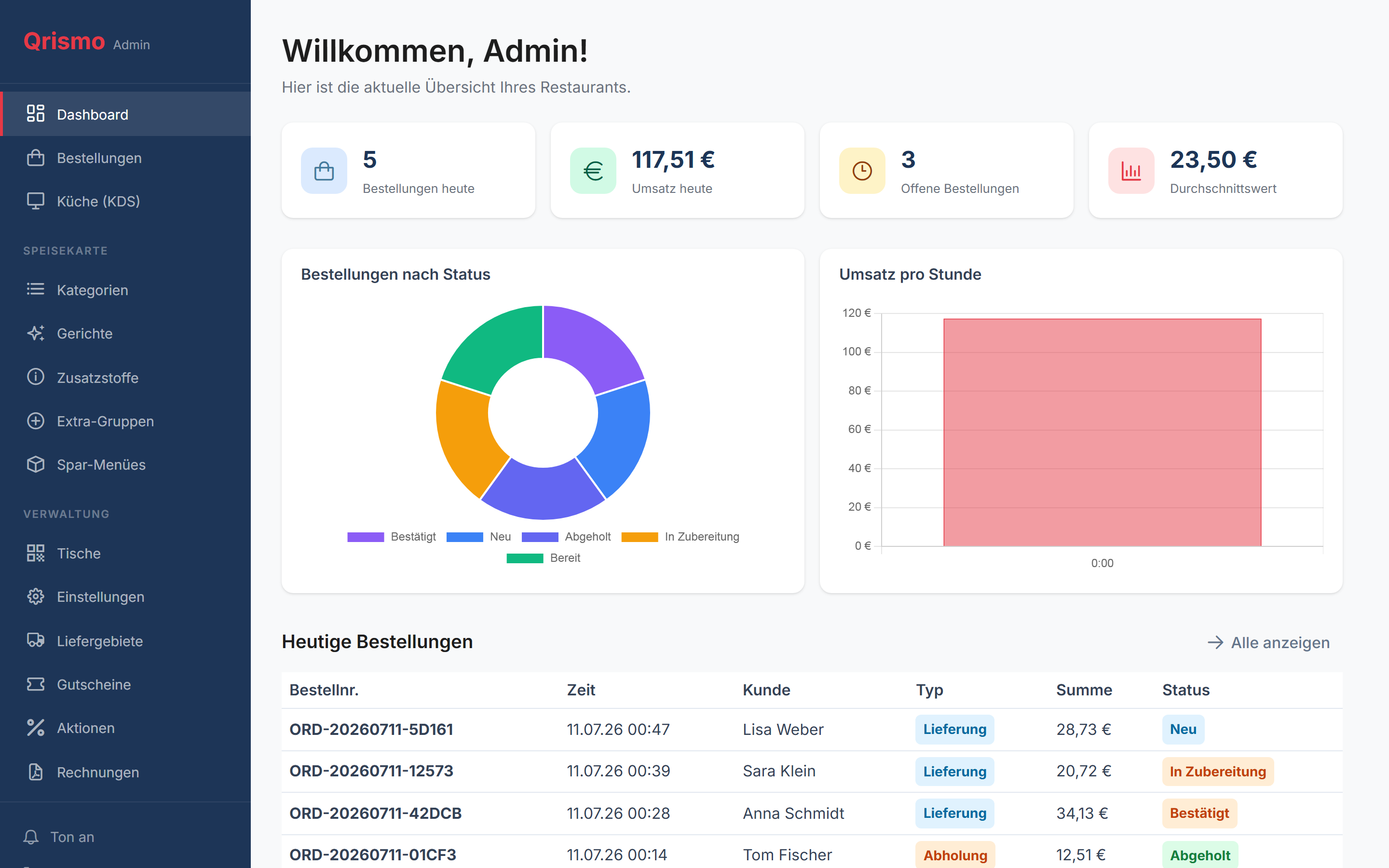Click the Status column header
The width and height of the screenshot is (1389, 868).
1186,690
